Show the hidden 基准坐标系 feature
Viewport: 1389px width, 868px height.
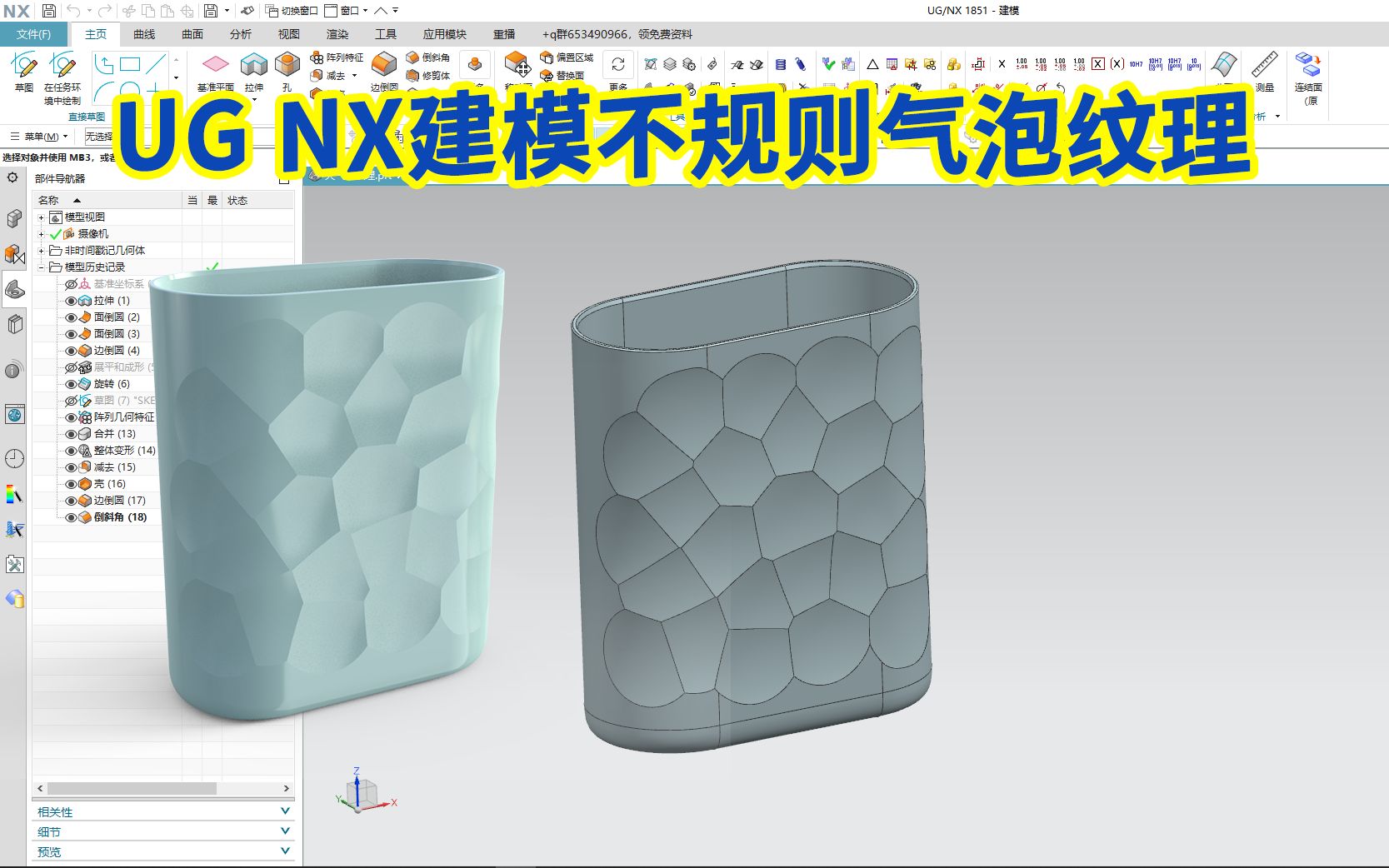[71, 284]
